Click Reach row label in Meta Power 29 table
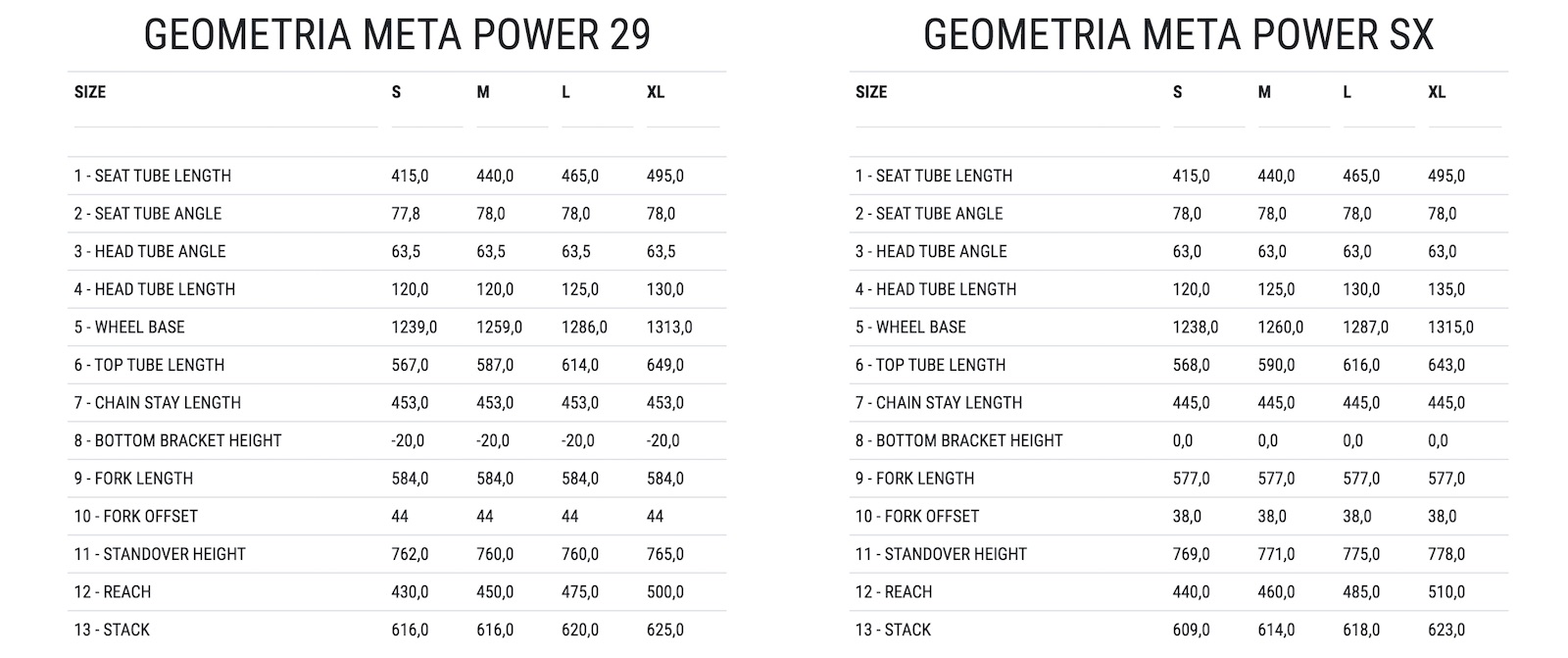1568x658 pixels. coord(113,592)
